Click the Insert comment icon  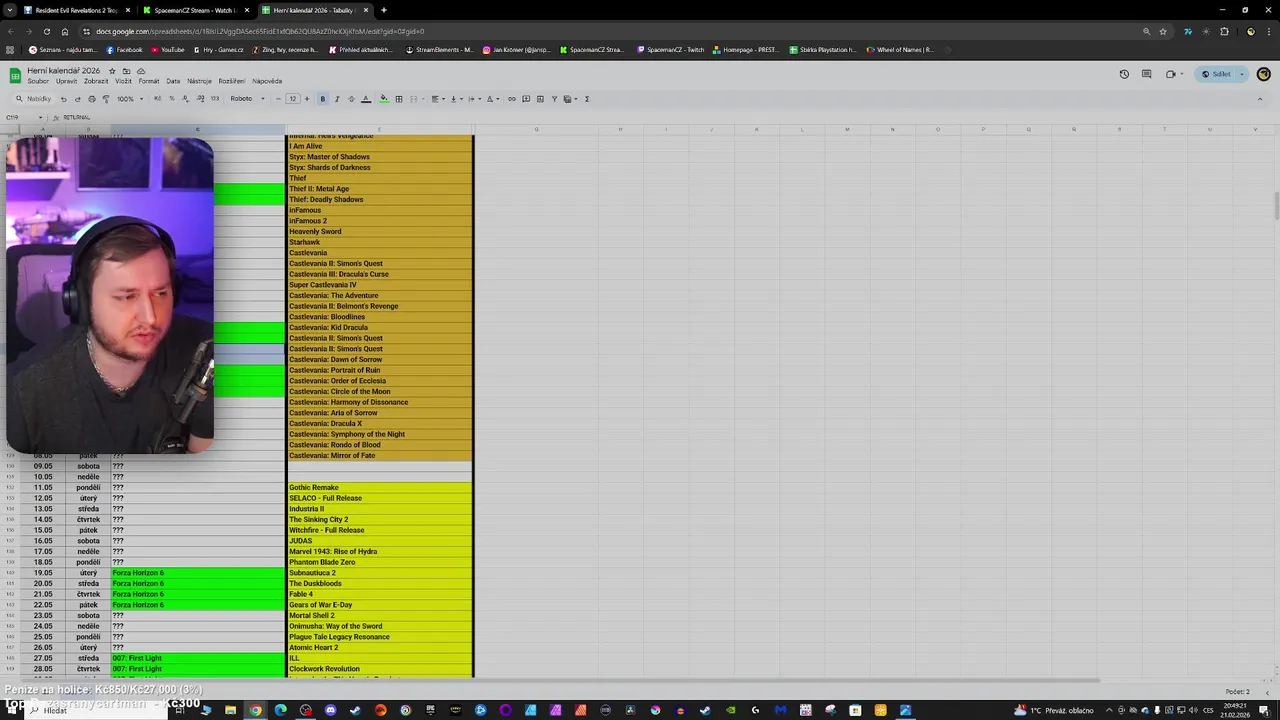pos(526,99)
